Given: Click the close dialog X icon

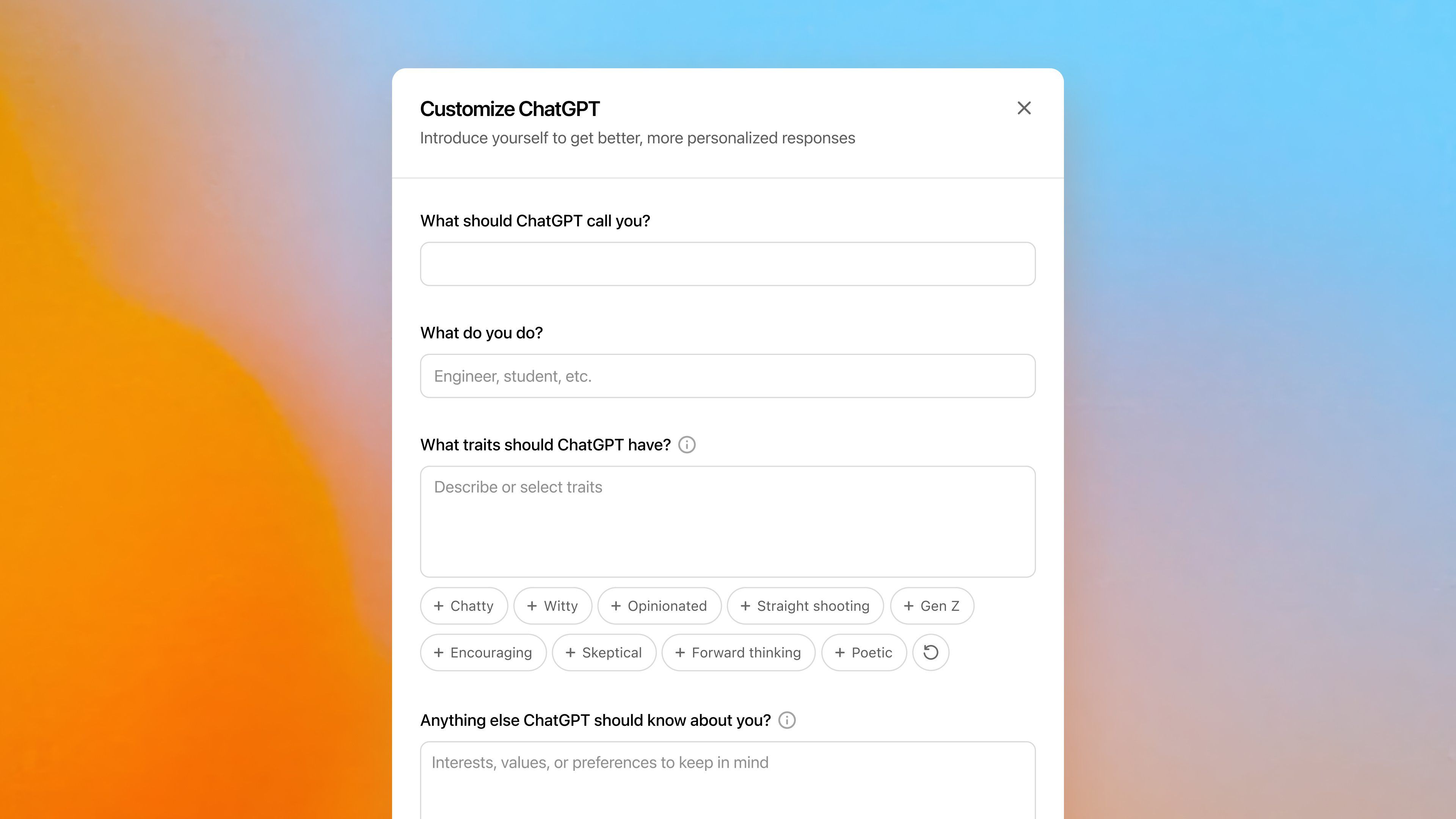Looking at the screenshot, I should [x=1024, y=108].
